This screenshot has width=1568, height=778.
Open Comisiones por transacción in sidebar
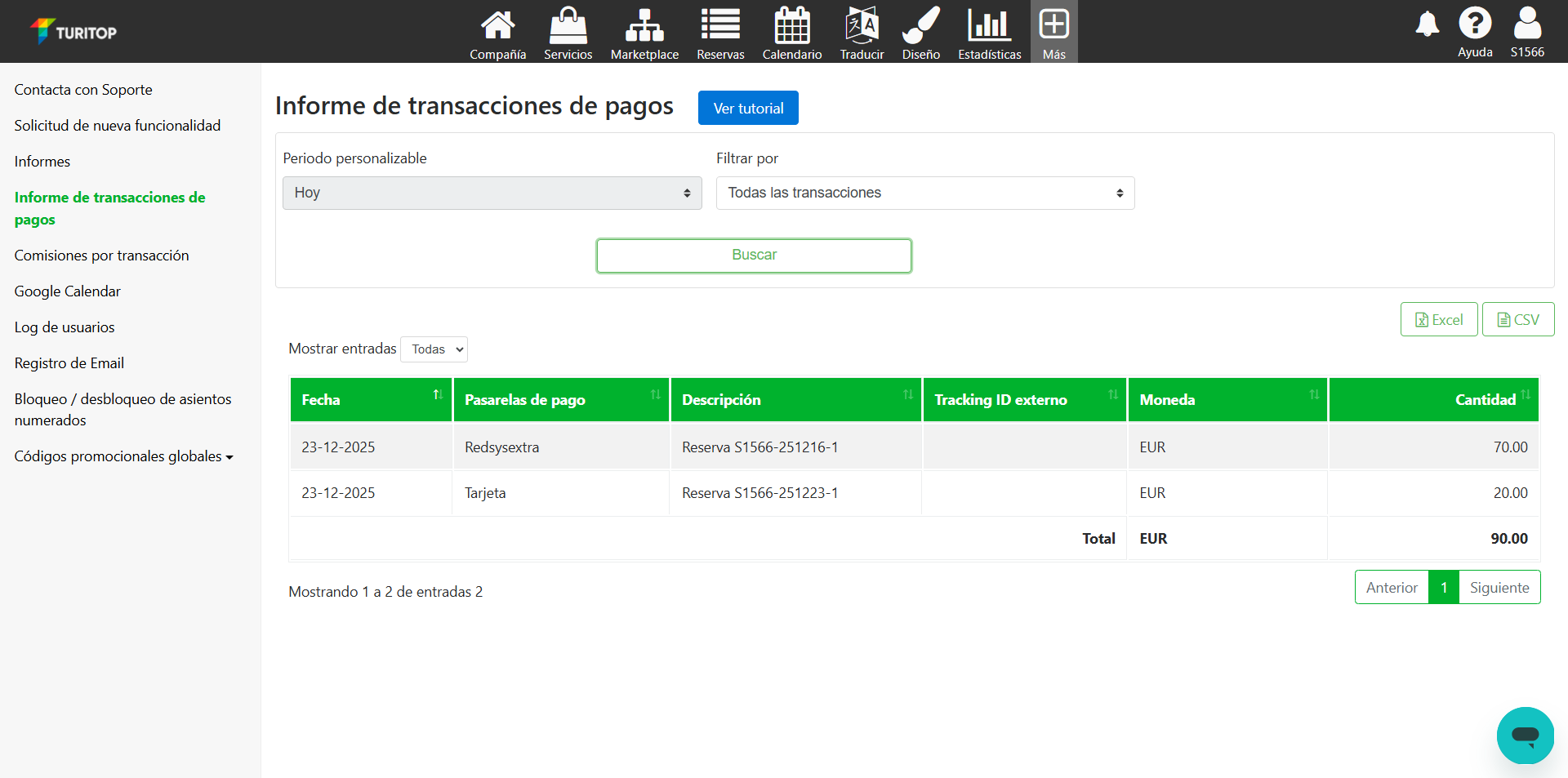pyautogui.click(x=101, y=256)
